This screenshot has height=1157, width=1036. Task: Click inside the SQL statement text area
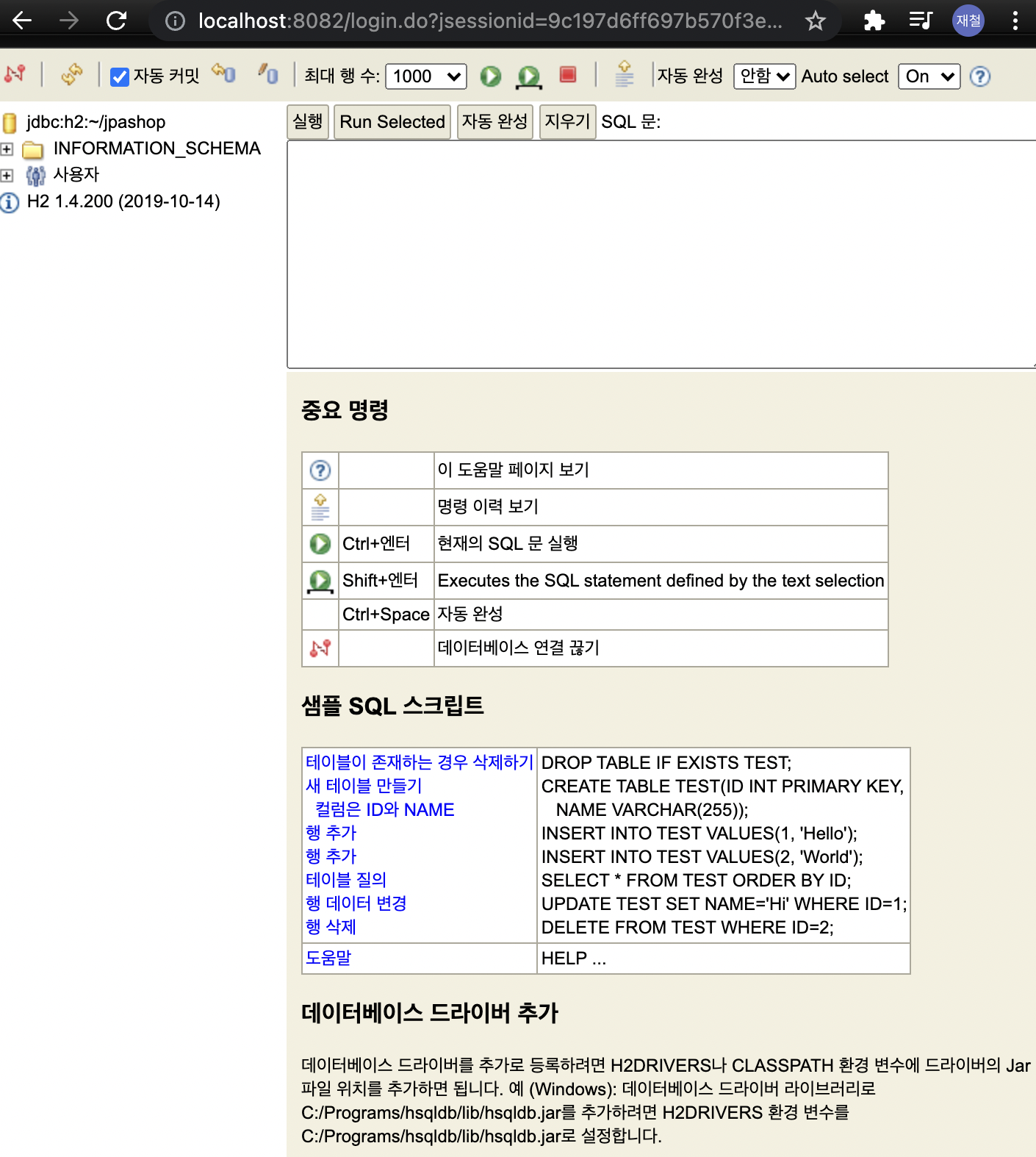coord(659,254)
